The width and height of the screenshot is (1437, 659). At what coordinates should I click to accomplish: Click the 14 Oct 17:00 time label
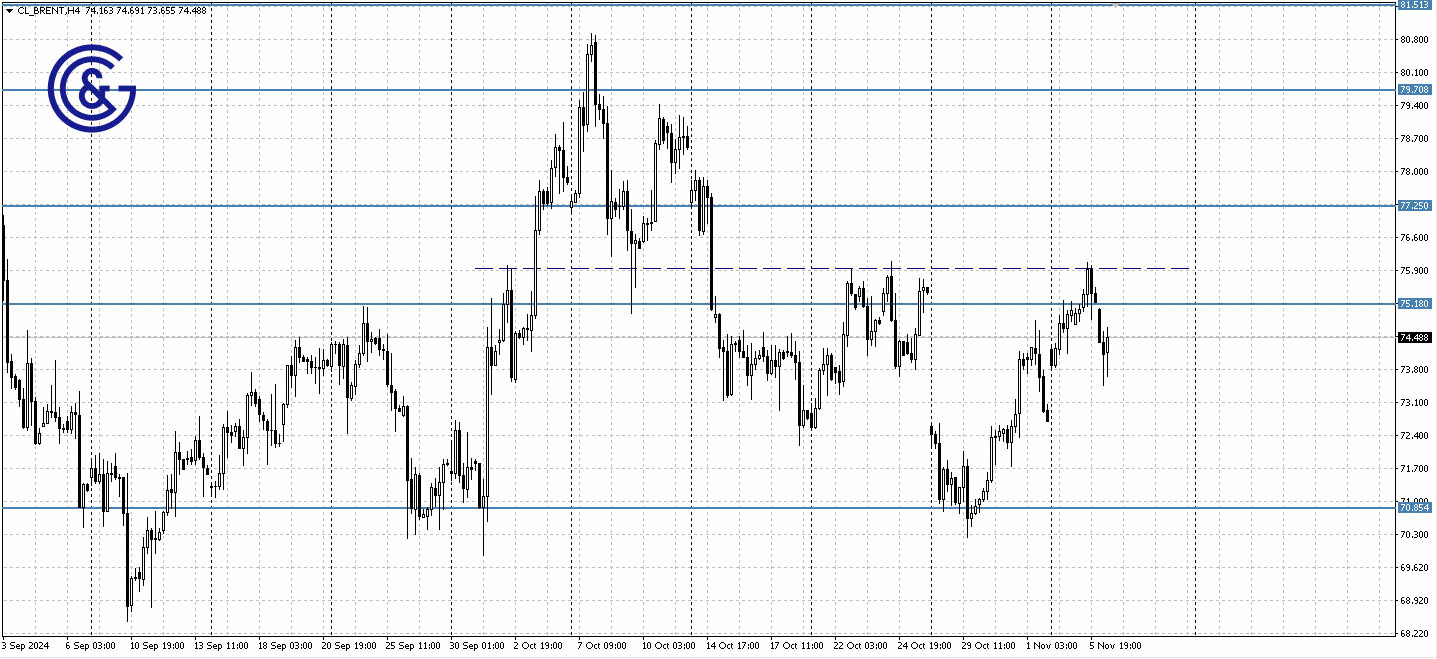click(731, 646)
